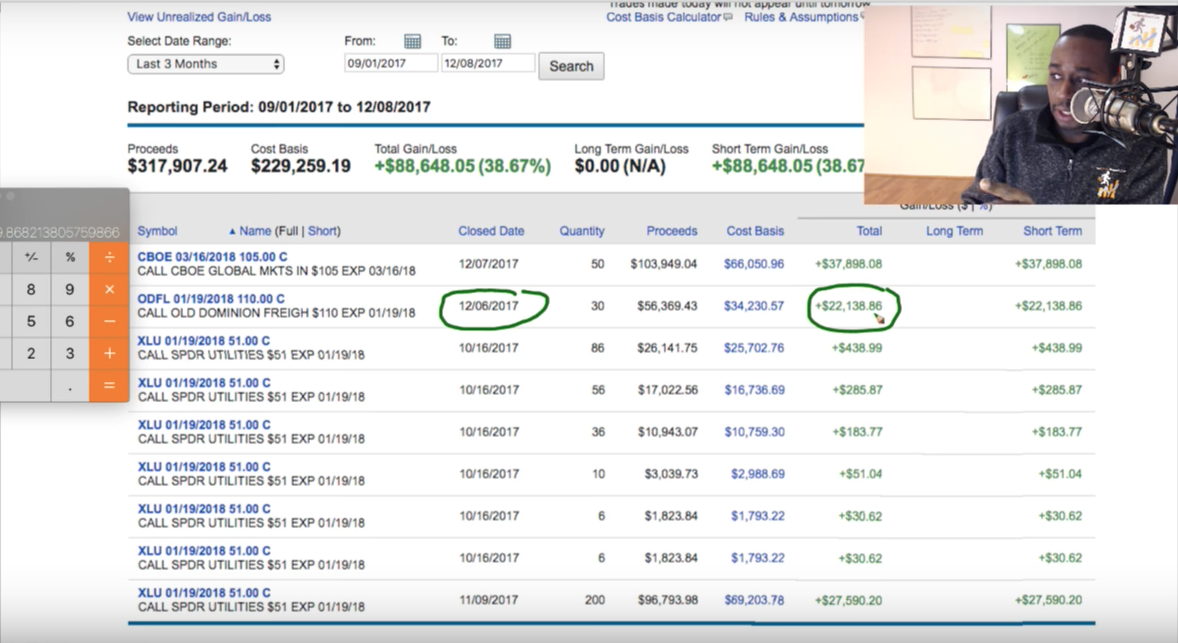Click the calculator plus/minus sign key

coord(31,257)
